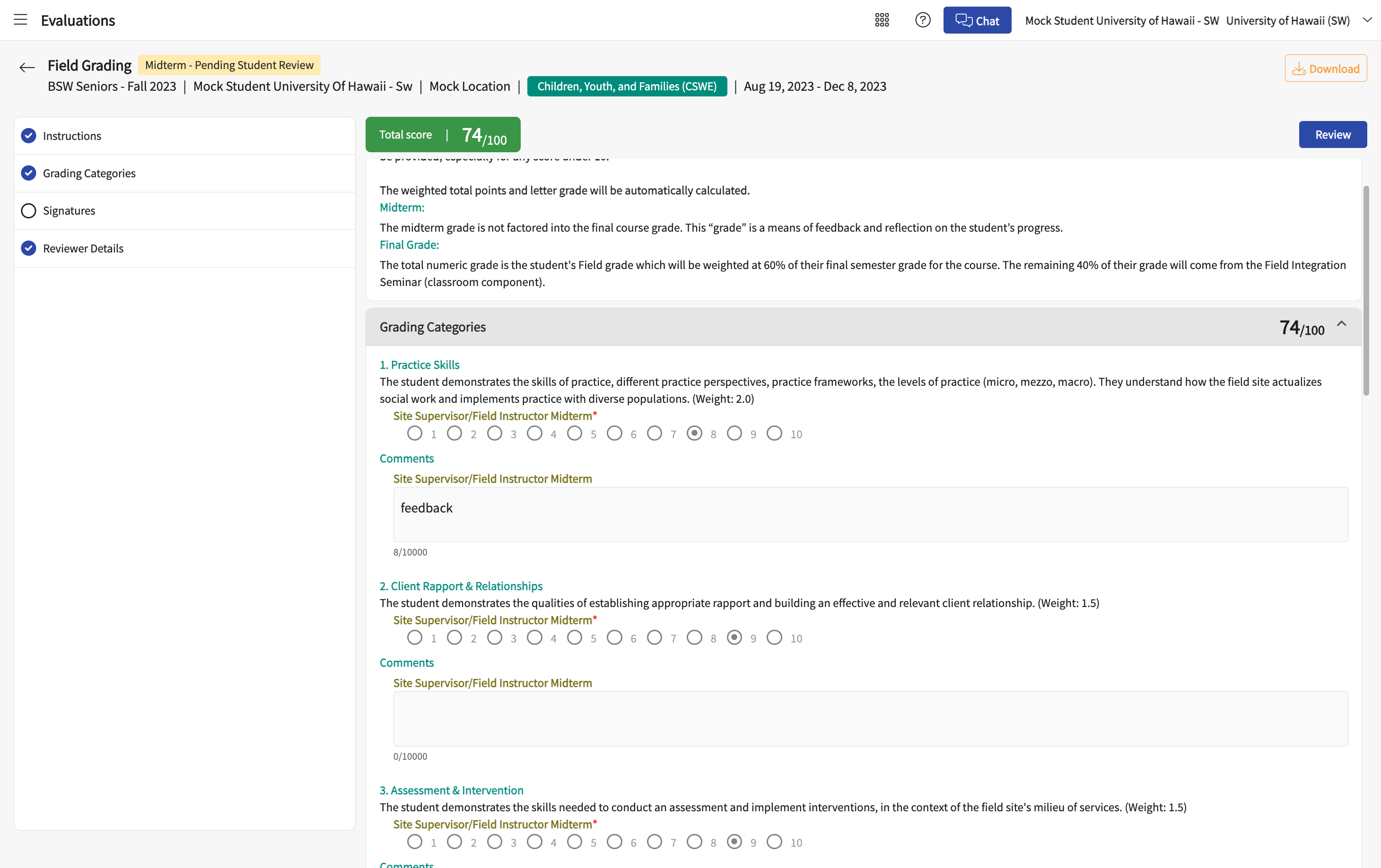Select score 10 for Assessment & Intervention
Screen dimensions: 1381x868
(x=774, y=842)
